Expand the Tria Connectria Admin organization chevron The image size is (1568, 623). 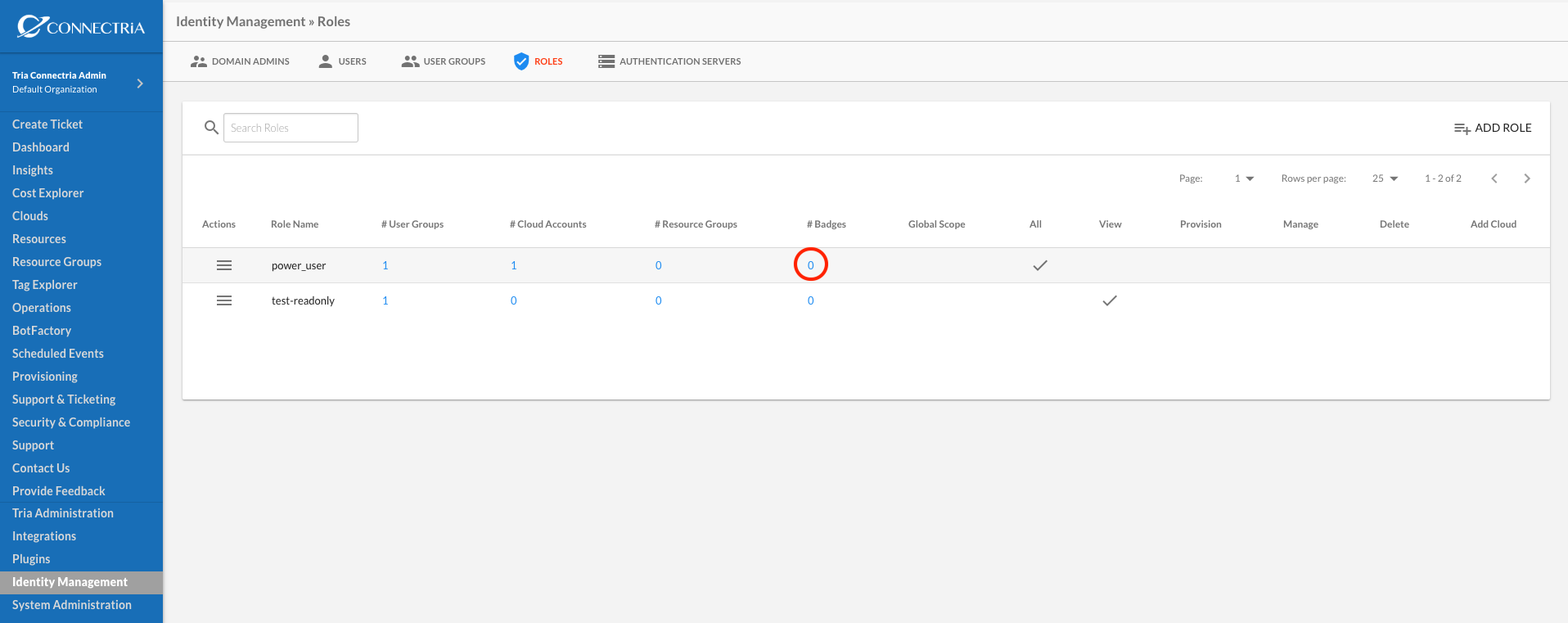(x=140, y=83)
